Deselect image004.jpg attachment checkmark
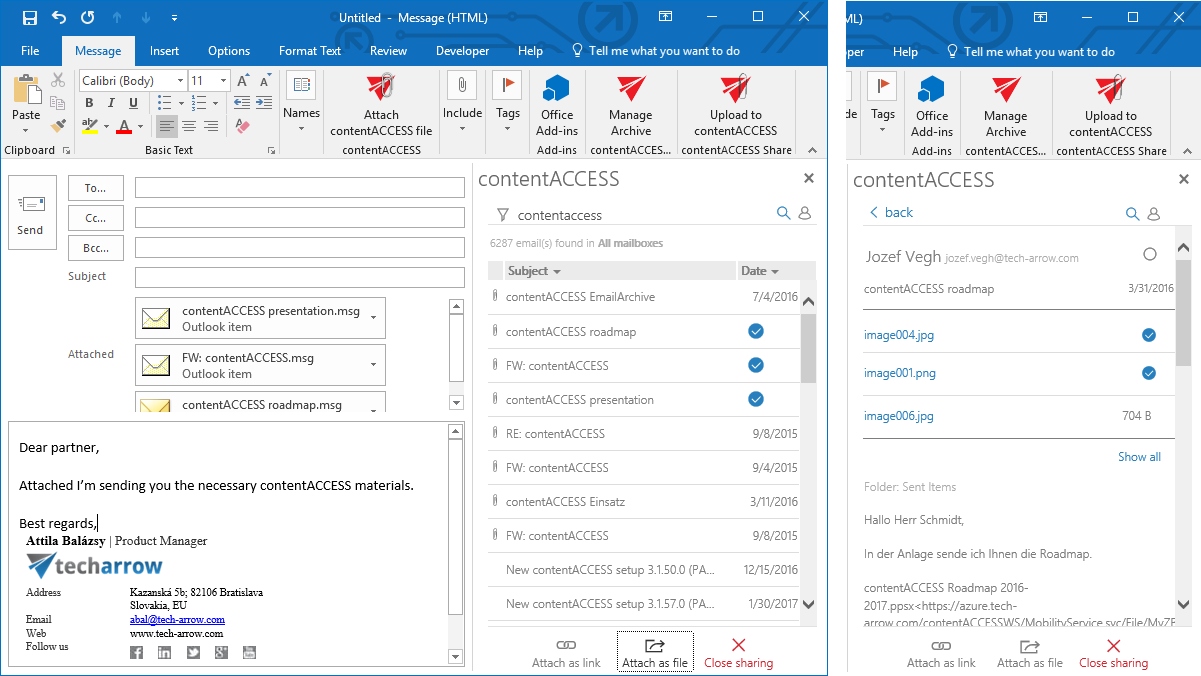Image resolution: width=1201 pixels, height=676 pixels. [x=1149, y=335]
